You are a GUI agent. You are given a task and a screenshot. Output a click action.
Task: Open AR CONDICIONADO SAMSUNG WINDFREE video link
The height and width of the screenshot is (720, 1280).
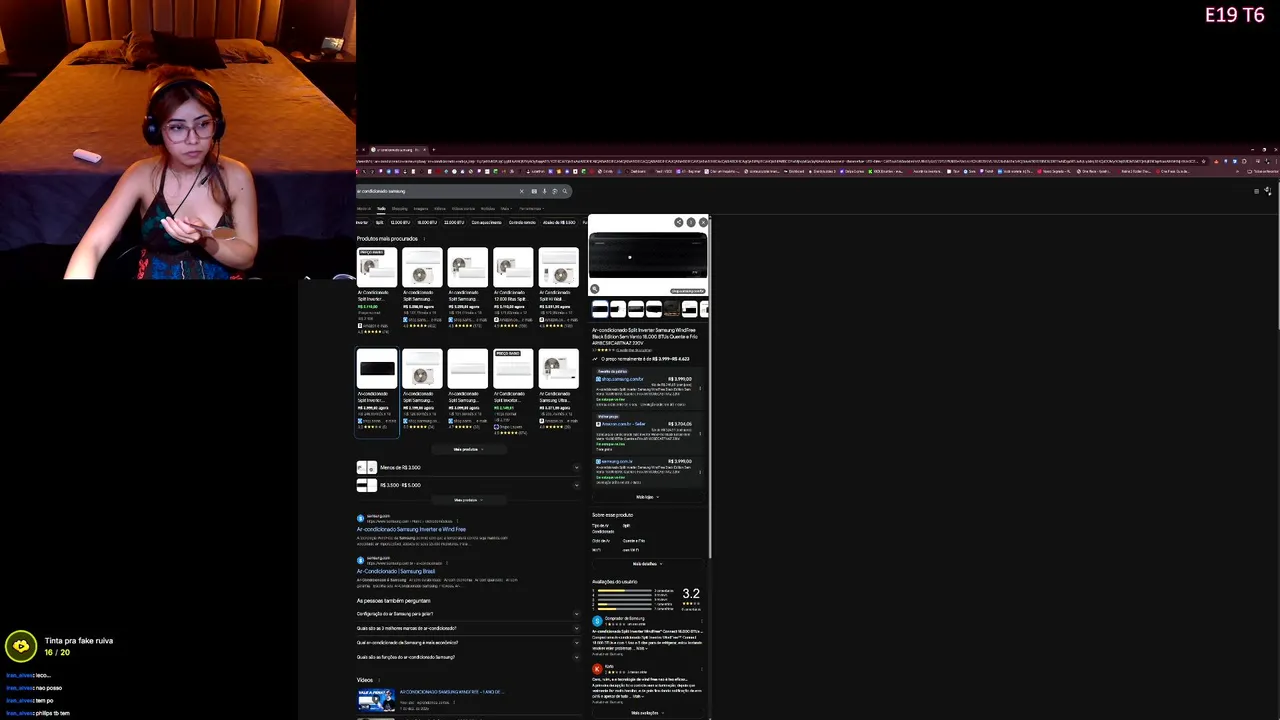point(452,692)
